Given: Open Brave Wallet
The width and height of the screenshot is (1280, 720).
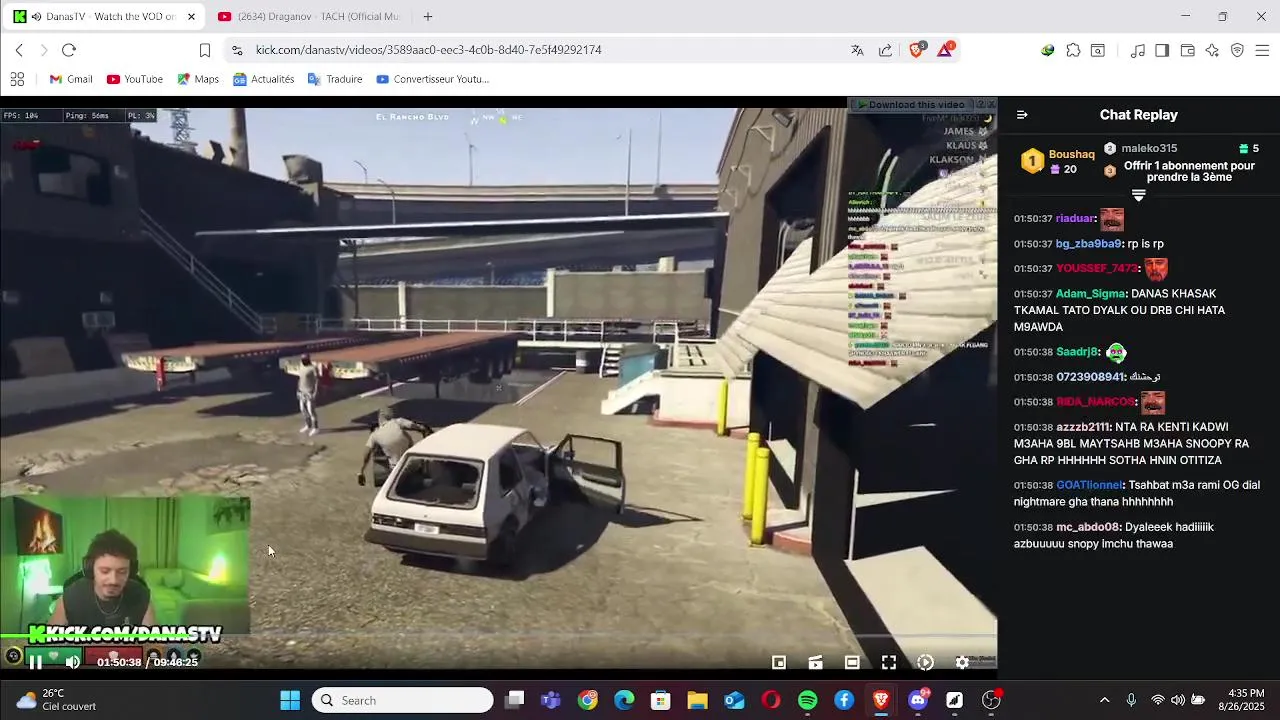Looking at the screenshot, I should coord(1187,50).
